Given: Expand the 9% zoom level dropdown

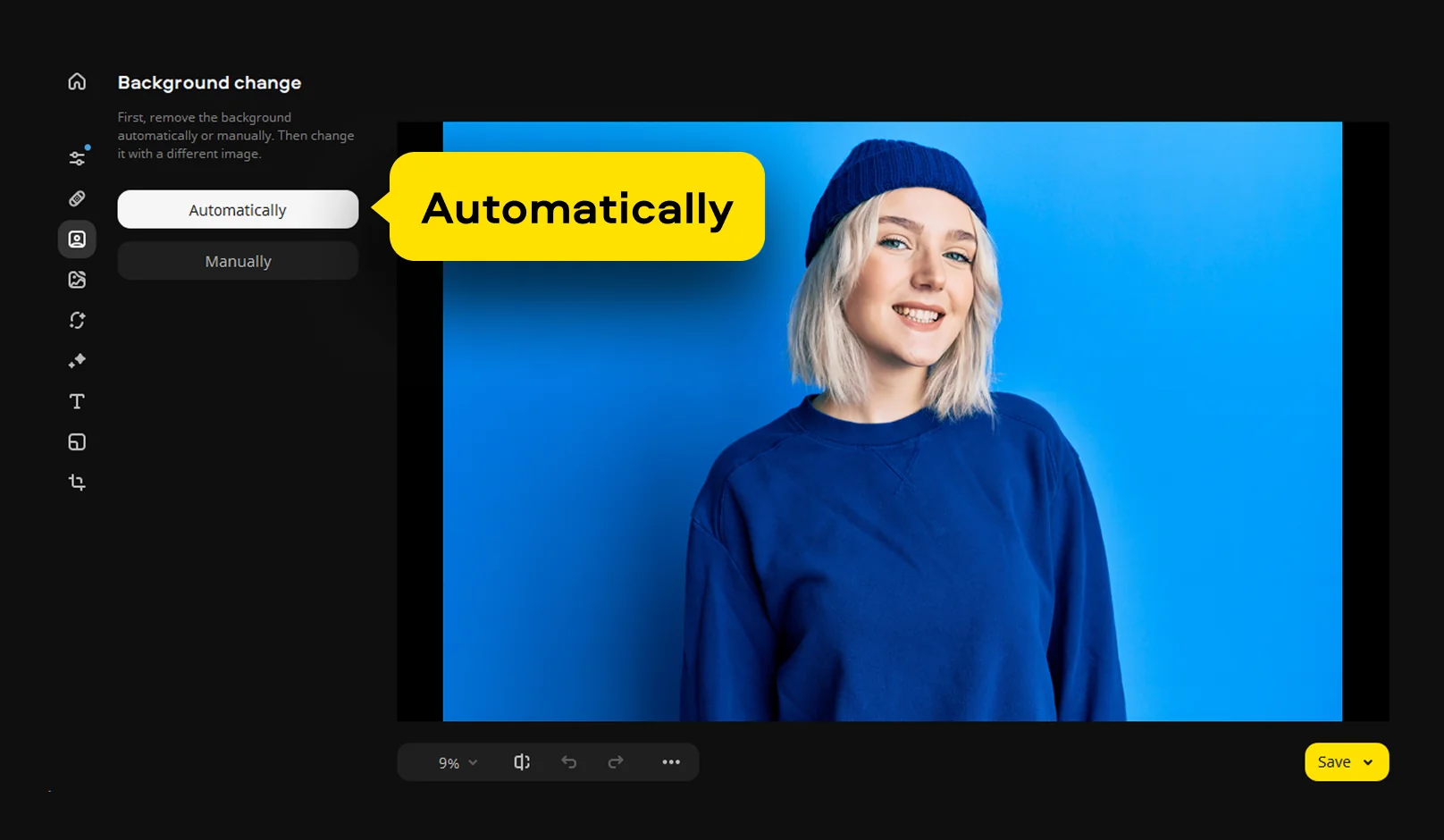Looking at the screenshot, I should [x=458, y=762].
